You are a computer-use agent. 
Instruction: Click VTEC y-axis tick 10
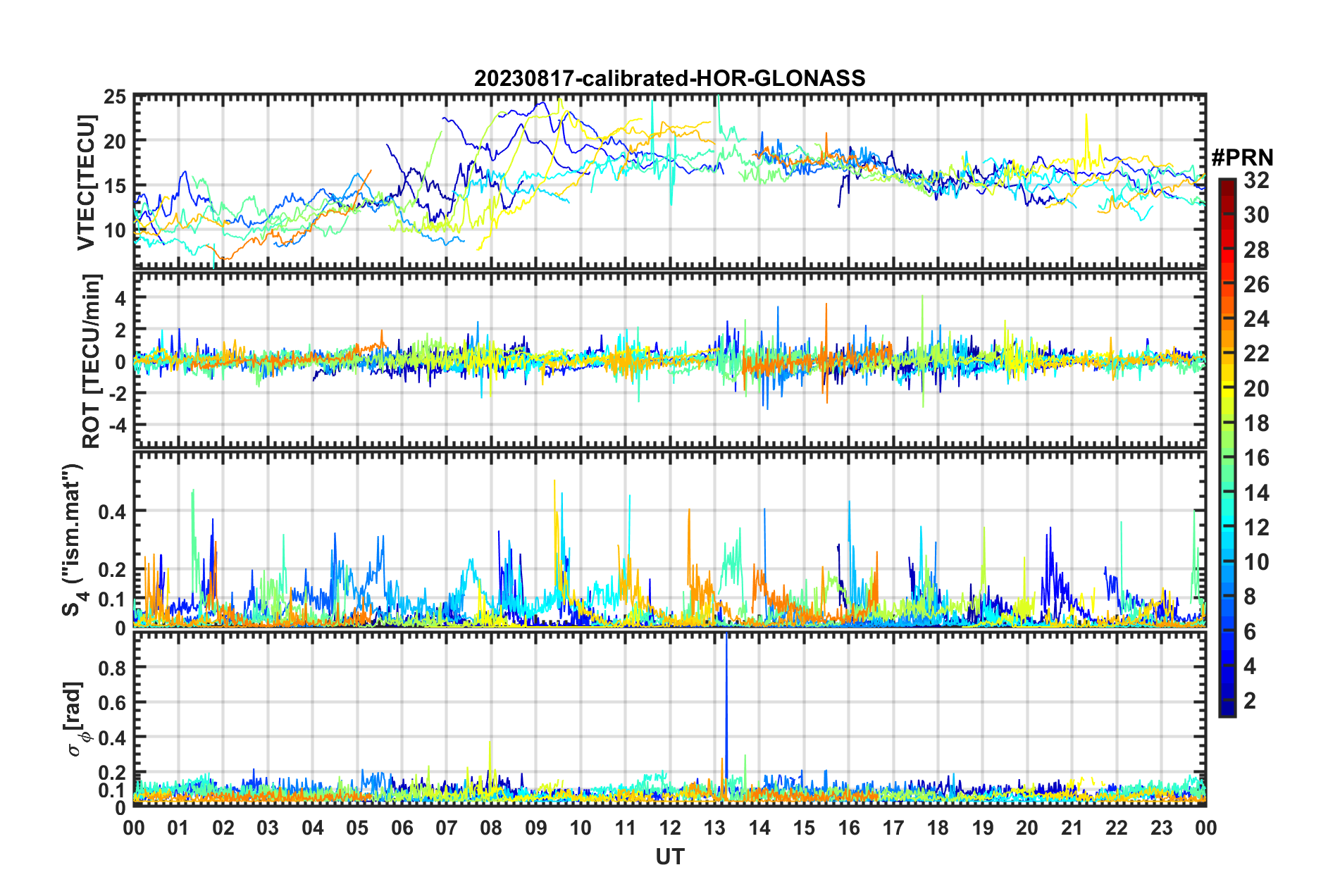pyautogui.click(x=114, y=230)
